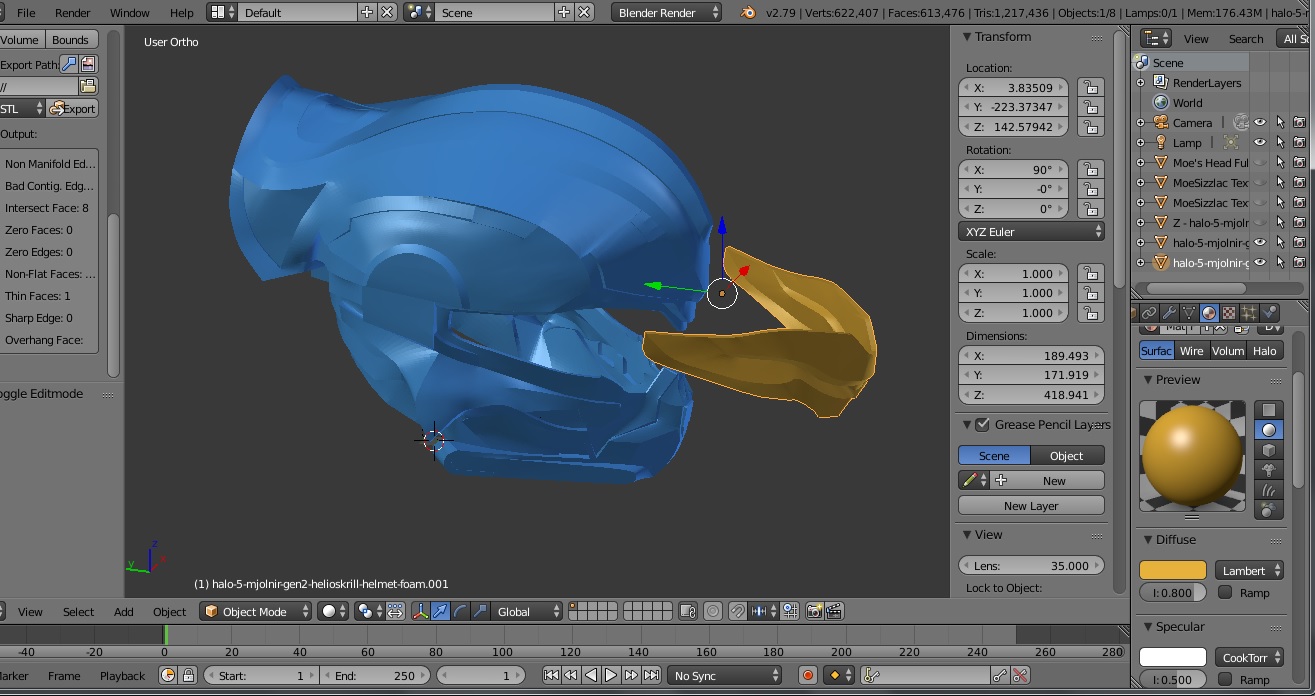Image resolution: width=1315 pixels, height=696 pixels.
Task: Click the record keyframe button in timeline
Action: tap(808, 675)
